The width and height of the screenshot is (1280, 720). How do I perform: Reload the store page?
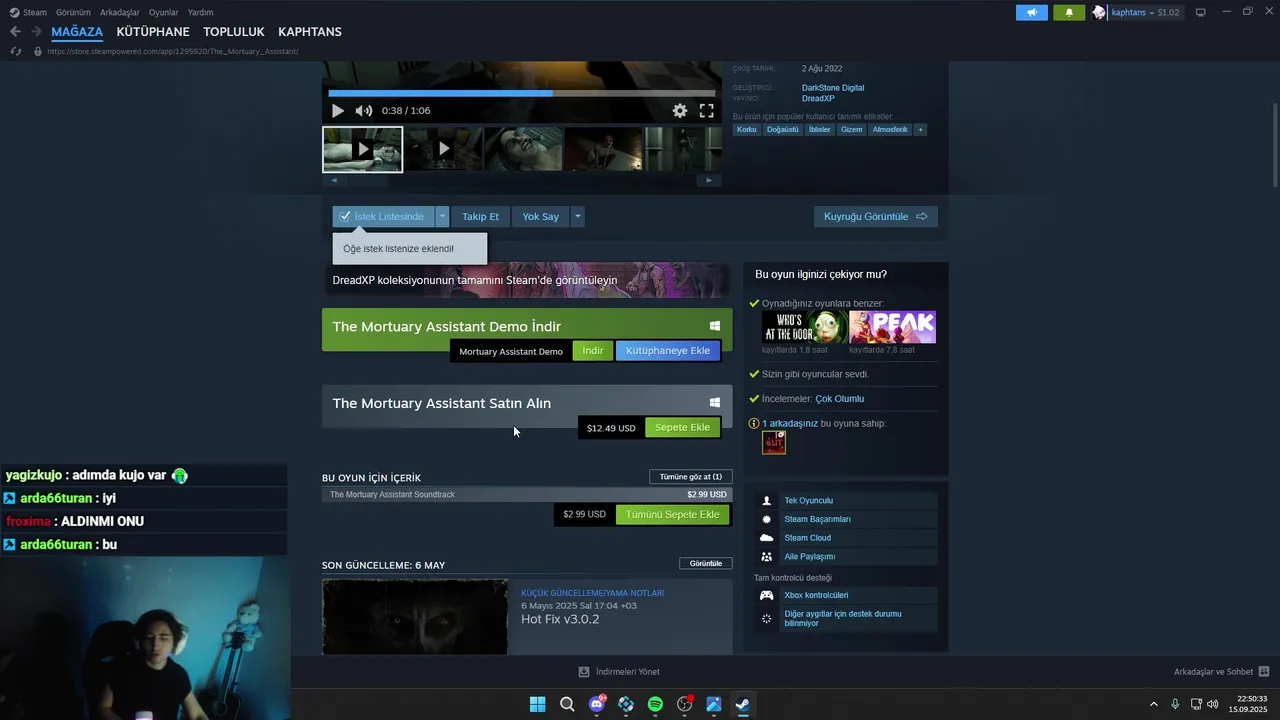15,51
